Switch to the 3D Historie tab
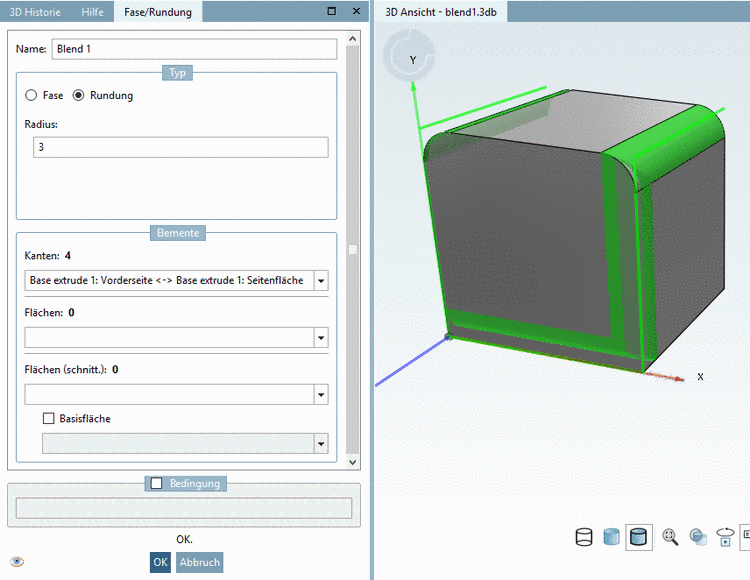The height and width of the screenshot is (580, 750). point(35,12)
